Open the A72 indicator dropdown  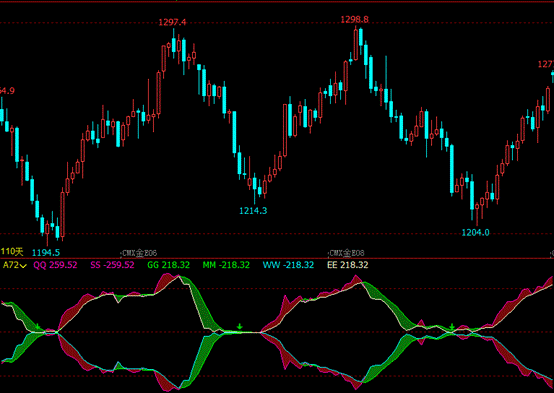[x=14, y=265]
